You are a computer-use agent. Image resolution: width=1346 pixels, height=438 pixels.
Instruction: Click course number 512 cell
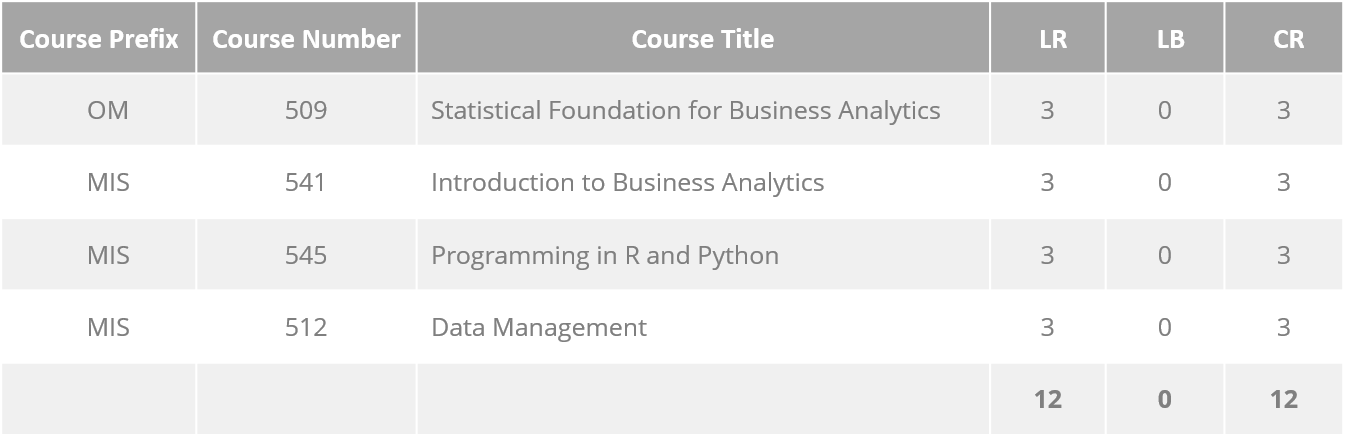coord(306,327)
